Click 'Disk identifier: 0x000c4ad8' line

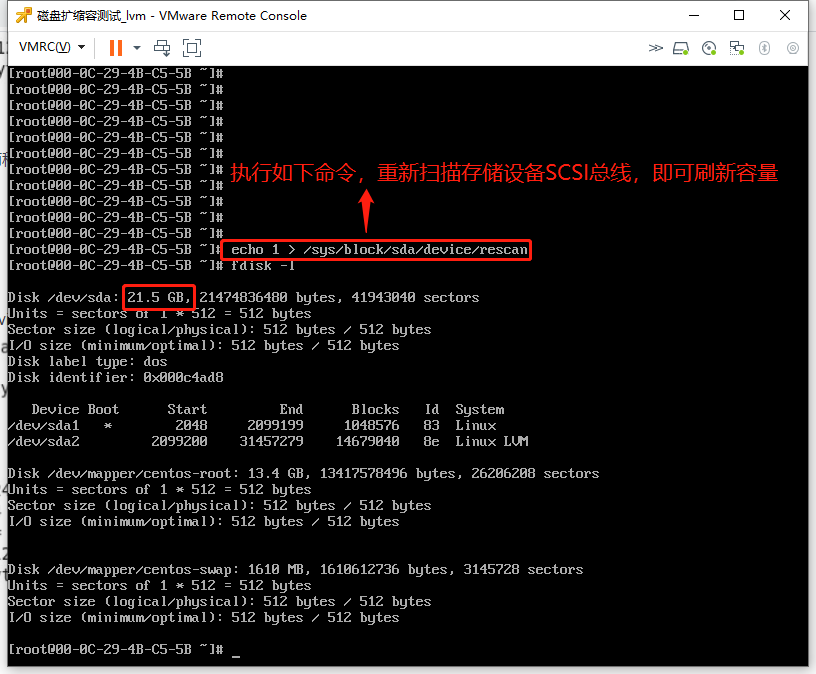[116, 378]
